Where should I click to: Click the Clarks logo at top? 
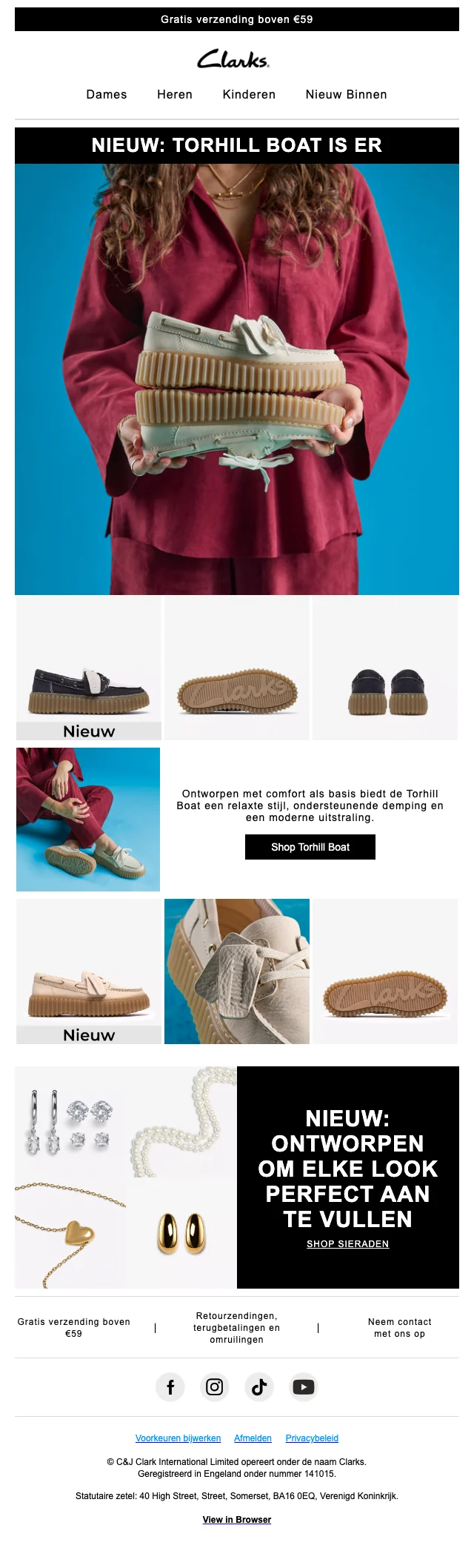click(234, 59)
